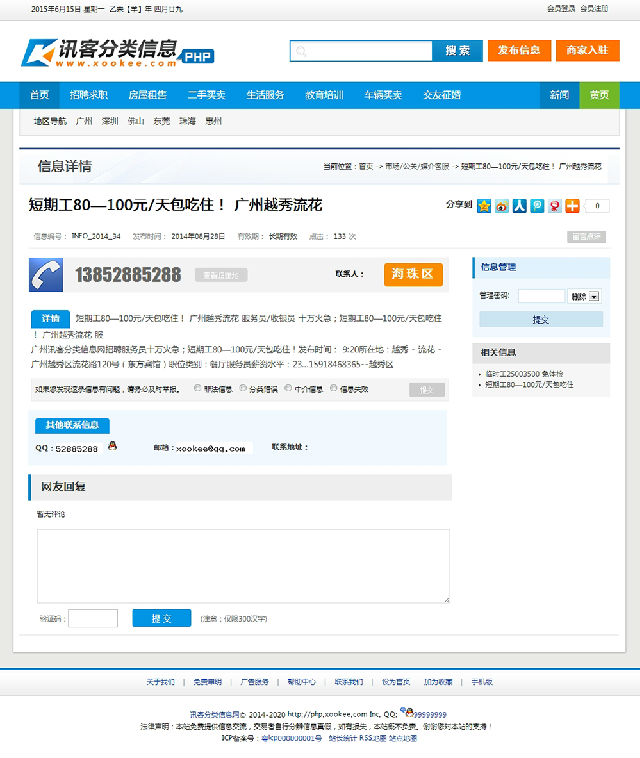Focus the top search input field
Image resolution: width=640 pixels, height=758 pixels.
[361, 51]
